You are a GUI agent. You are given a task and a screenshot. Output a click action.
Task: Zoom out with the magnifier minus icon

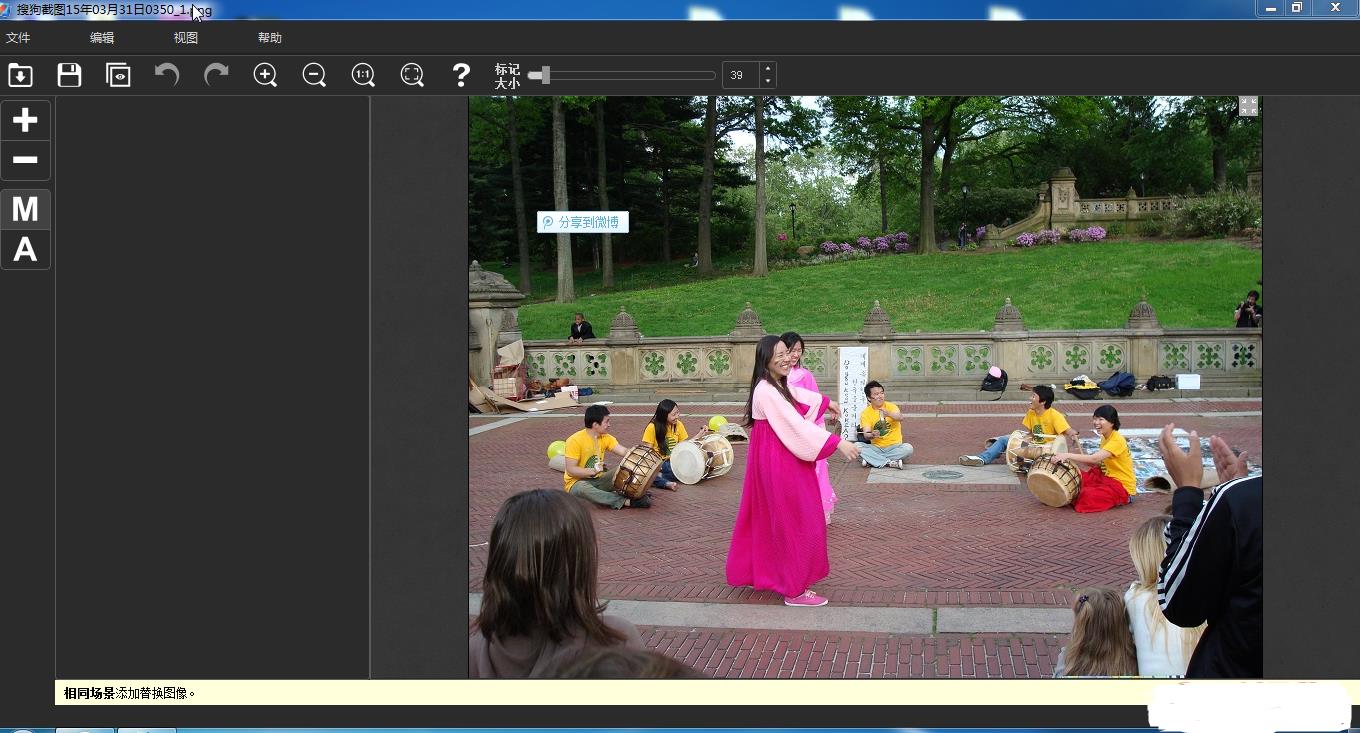[x=314, y=75]
